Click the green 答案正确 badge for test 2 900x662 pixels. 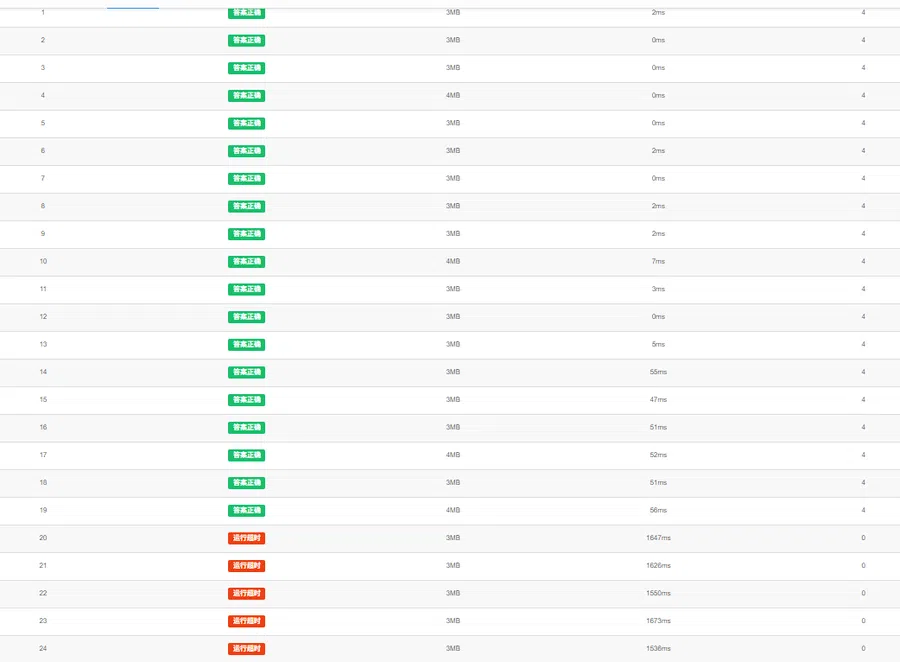pos(246,40)
